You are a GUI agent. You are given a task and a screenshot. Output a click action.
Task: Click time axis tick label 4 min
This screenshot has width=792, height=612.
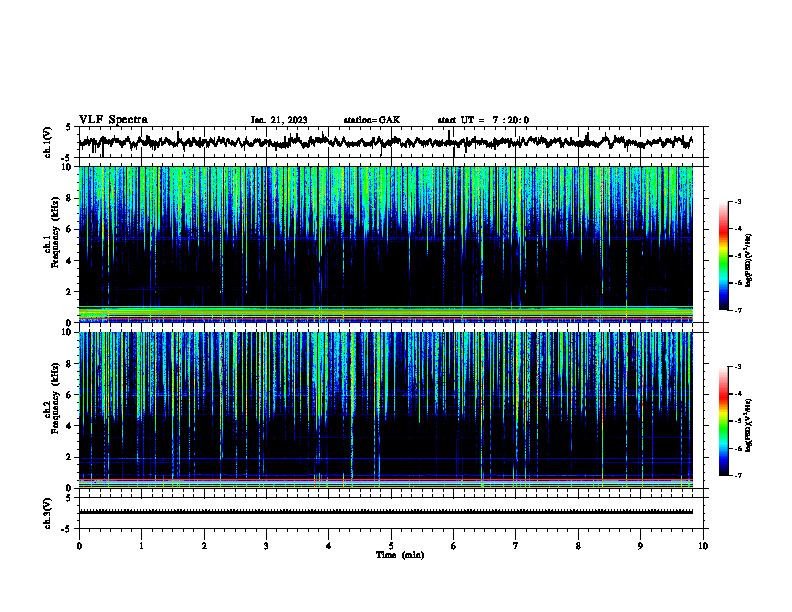pos(328,546)
